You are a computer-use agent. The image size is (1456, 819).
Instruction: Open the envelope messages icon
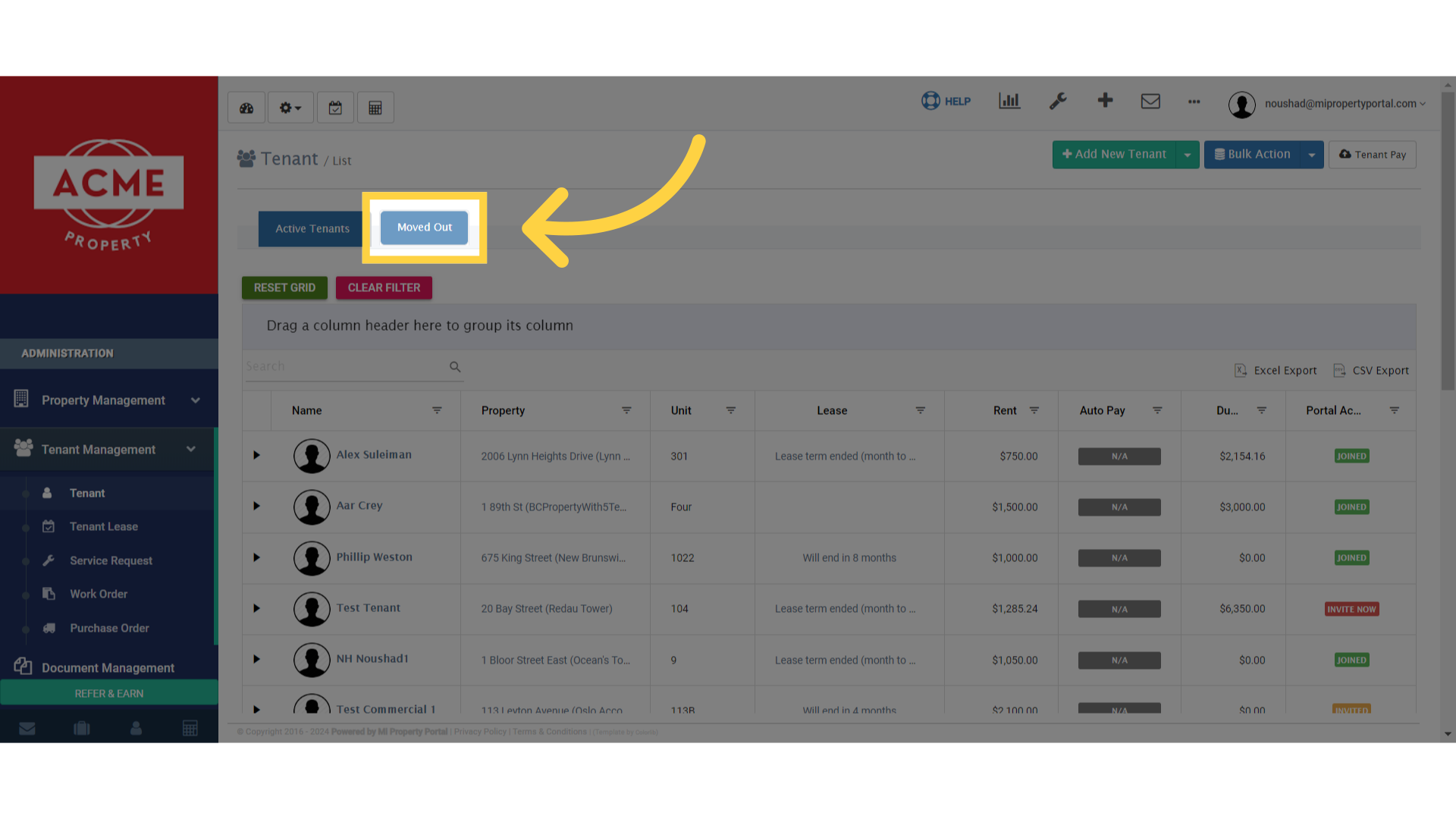(1150, 101)
